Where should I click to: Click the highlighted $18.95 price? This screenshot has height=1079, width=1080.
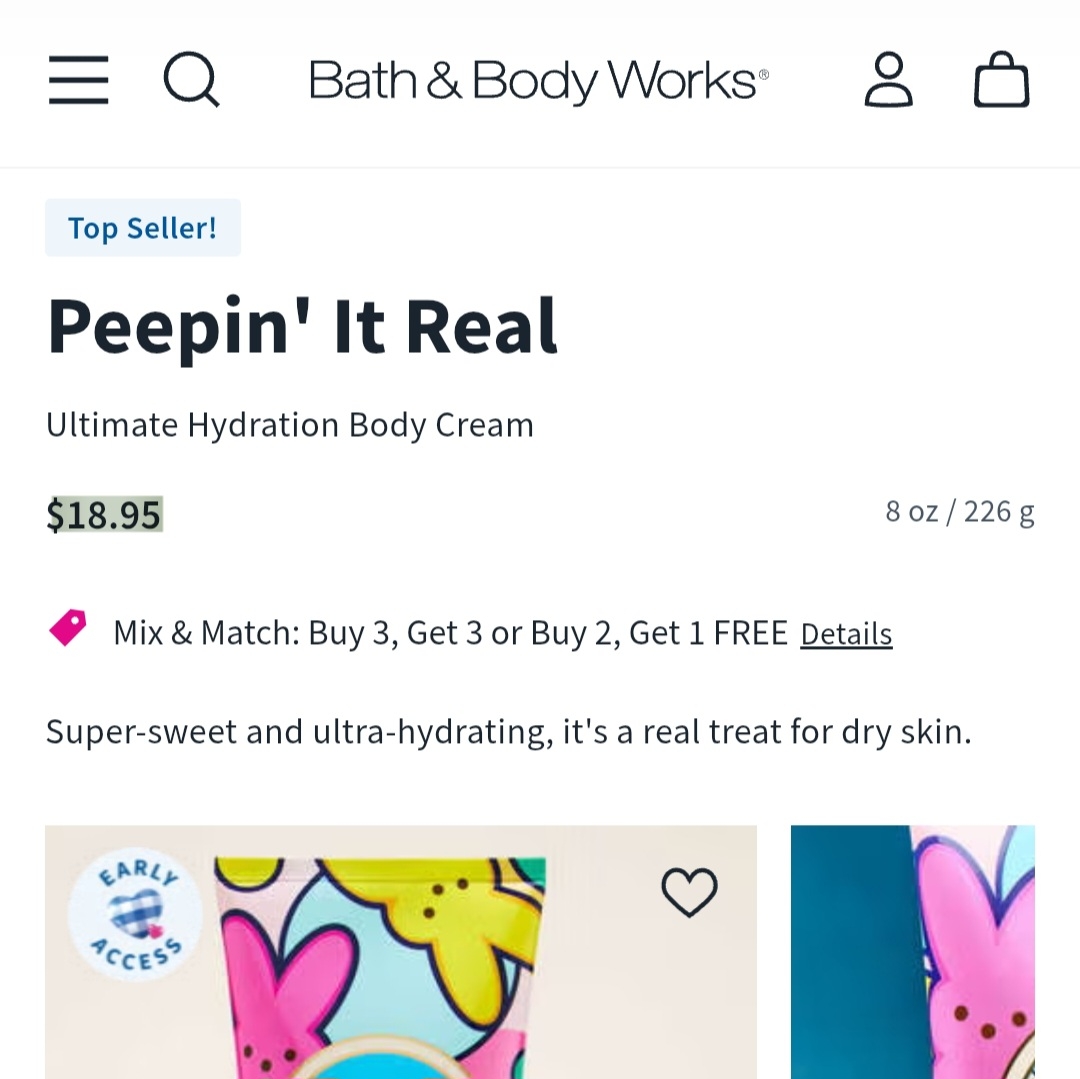coord(104,515)
